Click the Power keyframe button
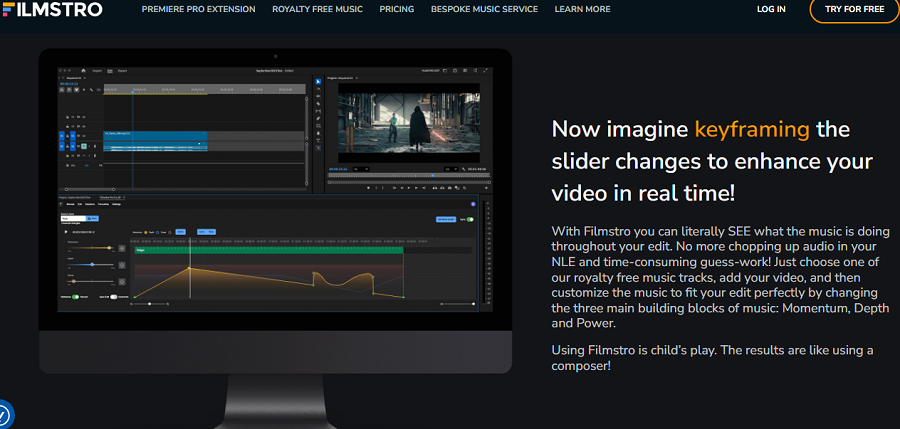 (x=122, y=281)
